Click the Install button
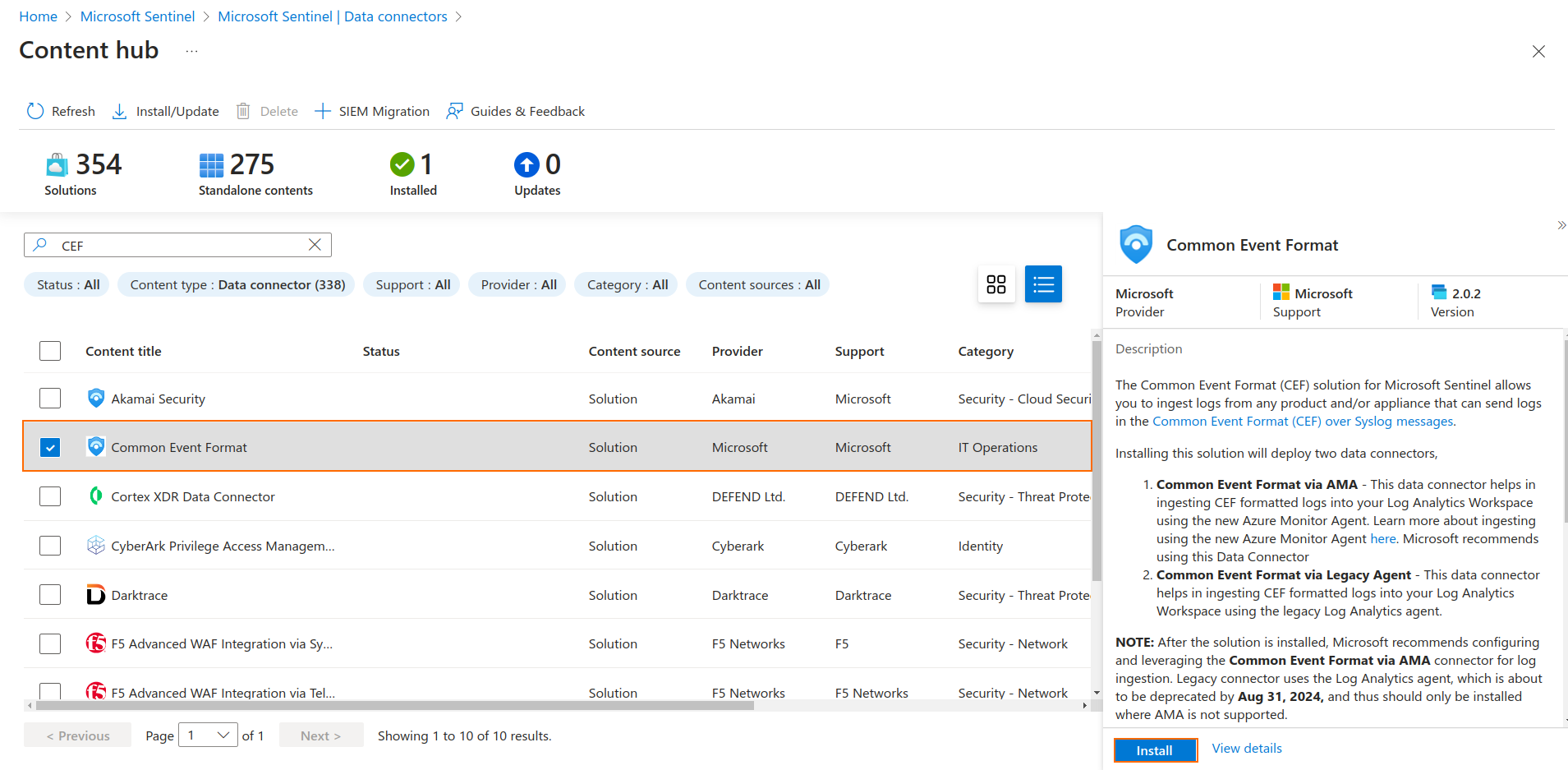This screenshot has height=770, width=1568. tap(1155, 750)
